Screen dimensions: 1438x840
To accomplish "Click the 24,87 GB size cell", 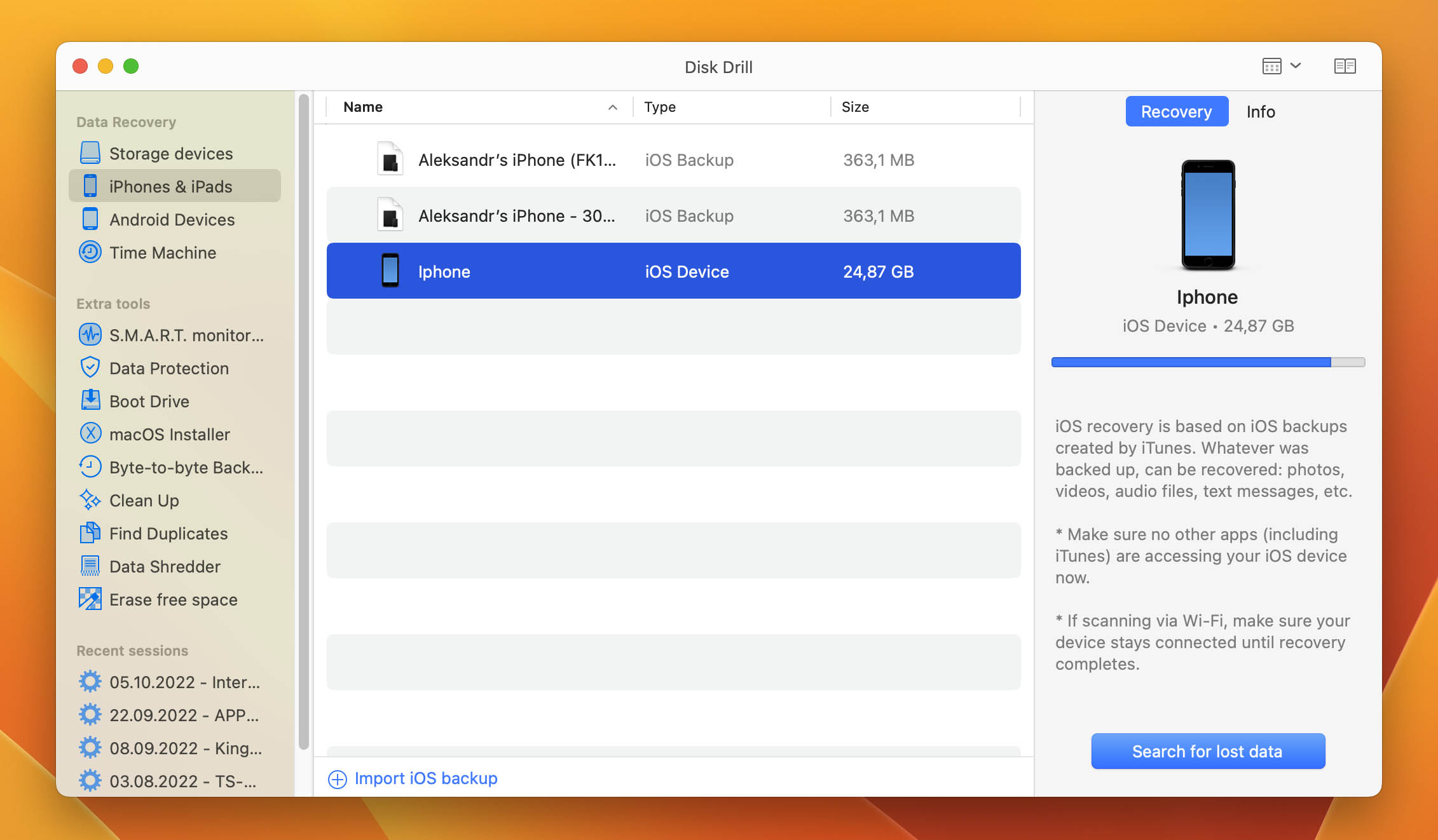I will pos(878,272).
